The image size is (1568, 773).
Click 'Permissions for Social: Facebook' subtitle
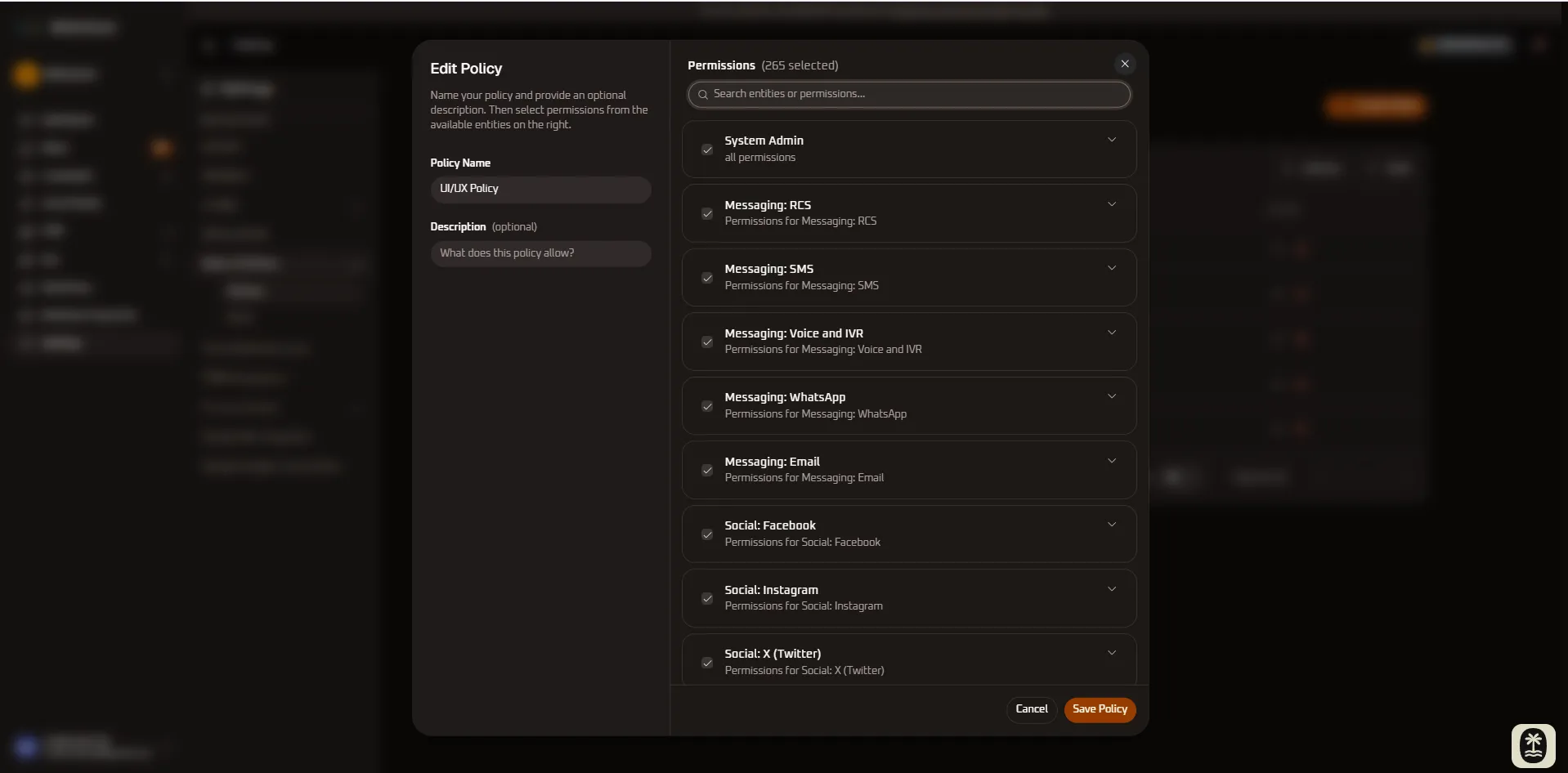click(802, 543)
